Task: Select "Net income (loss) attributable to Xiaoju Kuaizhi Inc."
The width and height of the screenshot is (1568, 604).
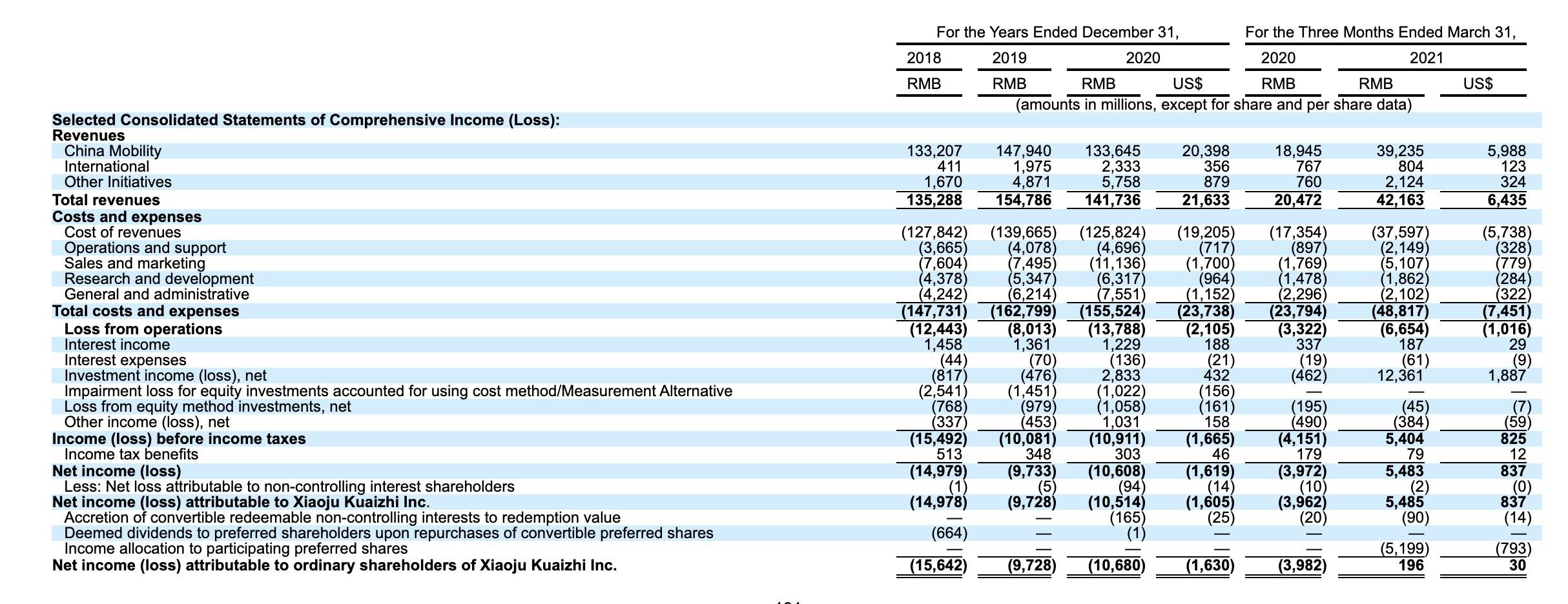Action: pos(241,502)
